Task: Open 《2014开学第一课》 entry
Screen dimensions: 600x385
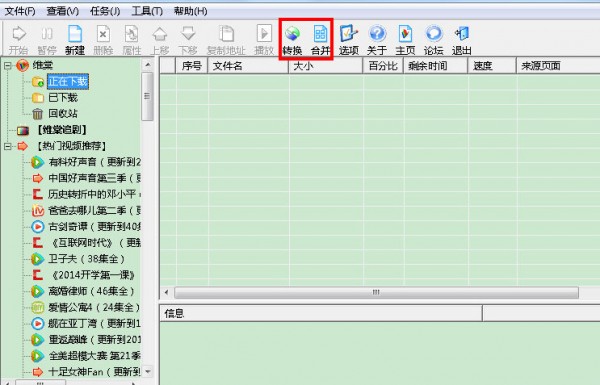Action: (x=92, y=275)
